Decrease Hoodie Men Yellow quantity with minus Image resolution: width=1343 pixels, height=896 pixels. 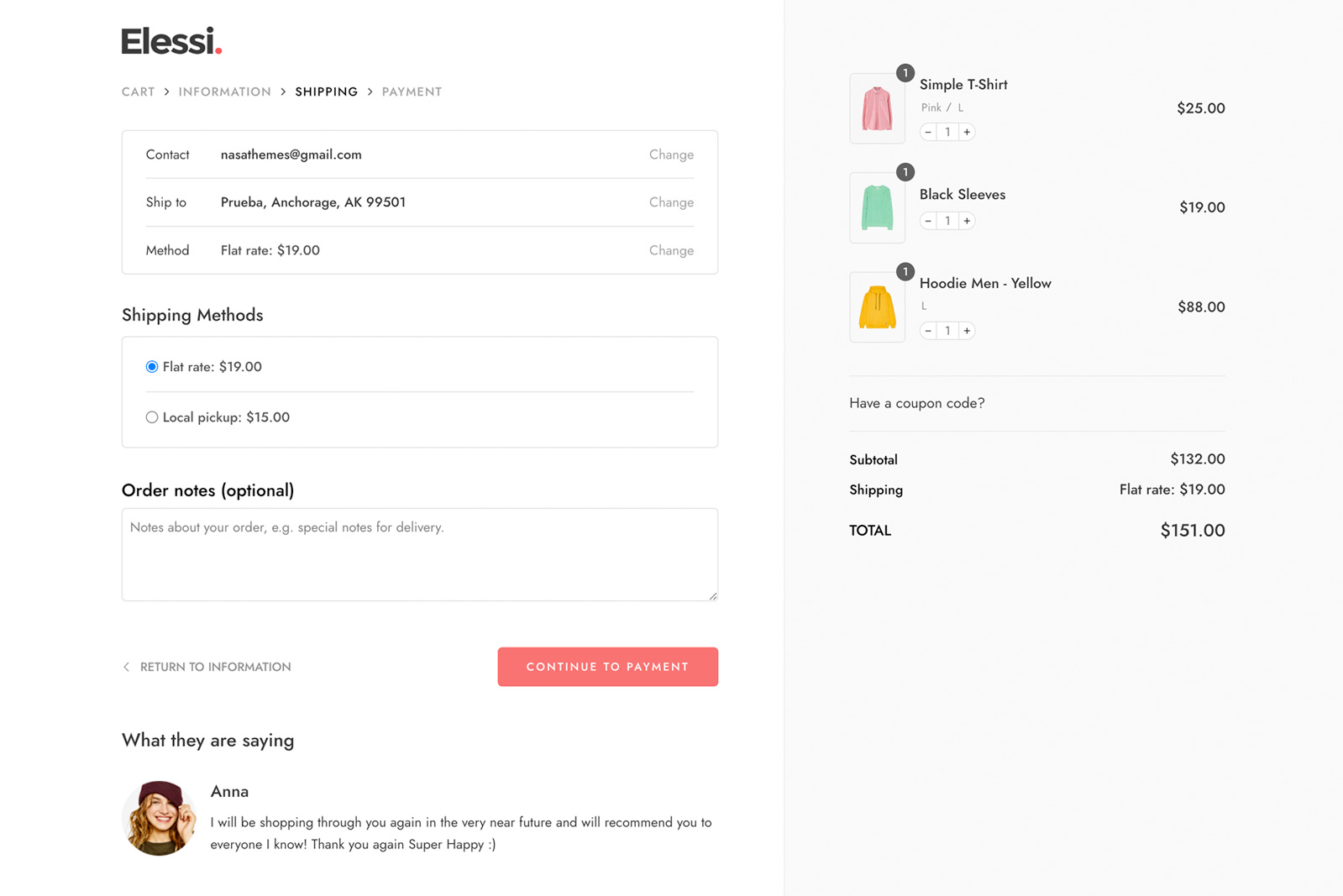coord(928,331)
